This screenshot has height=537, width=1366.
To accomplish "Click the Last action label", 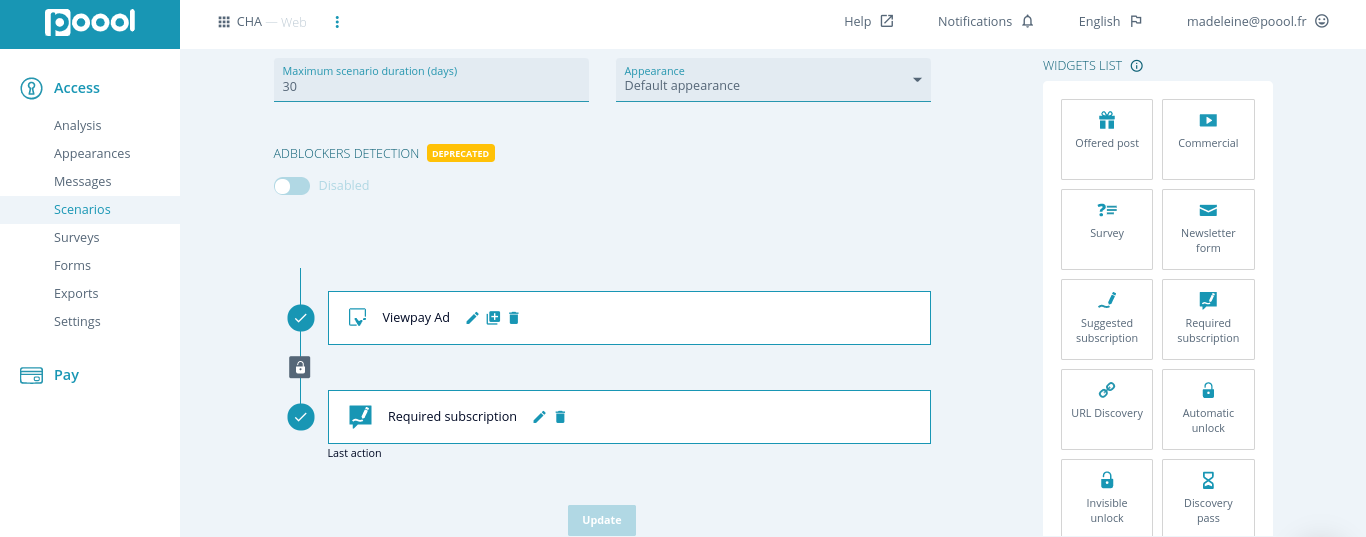I will [354, 453].
